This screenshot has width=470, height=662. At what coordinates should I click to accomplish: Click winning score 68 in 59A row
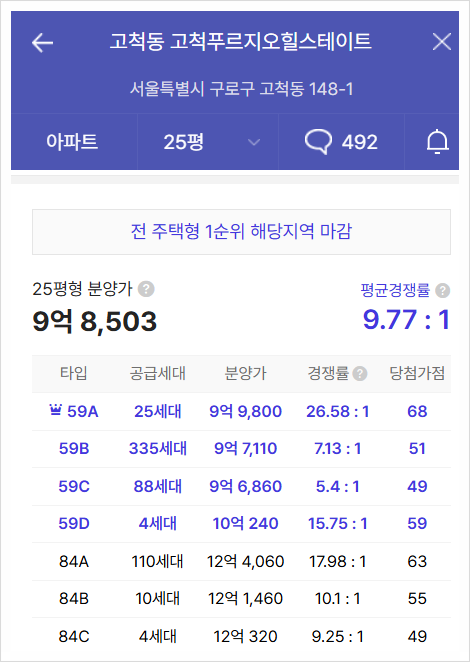[x=417, y=411]
